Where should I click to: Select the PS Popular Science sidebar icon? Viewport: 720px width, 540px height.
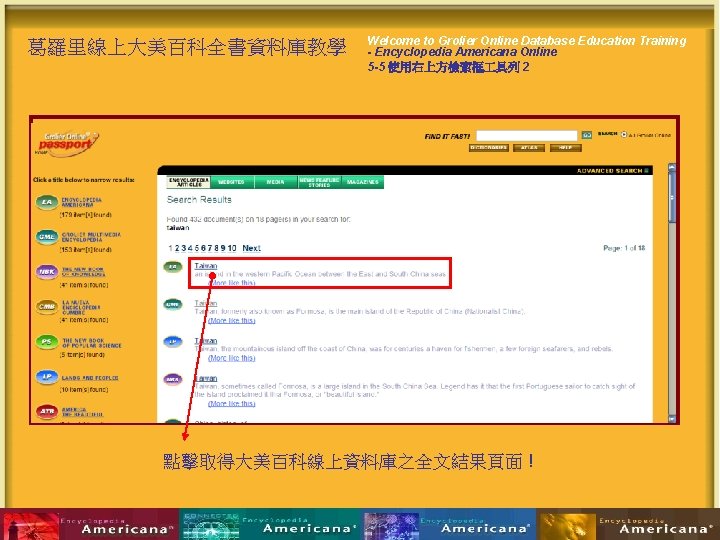click(x=47, y=342)
